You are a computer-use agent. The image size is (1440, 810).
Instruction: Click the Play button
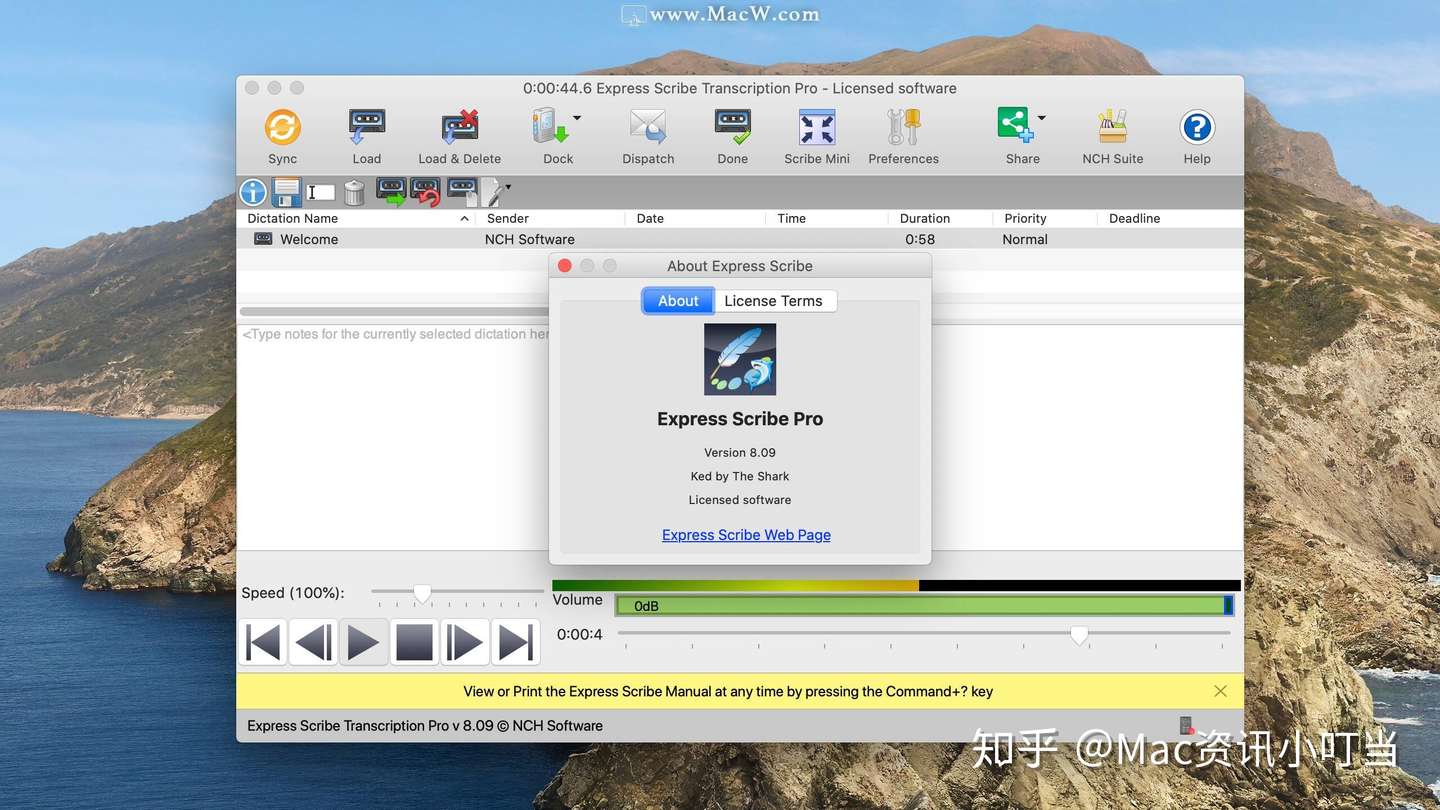click(363, 642)
